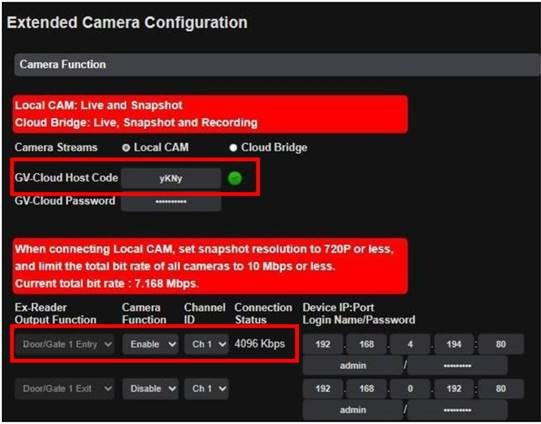Click the IP octet field showing 194

454,344
